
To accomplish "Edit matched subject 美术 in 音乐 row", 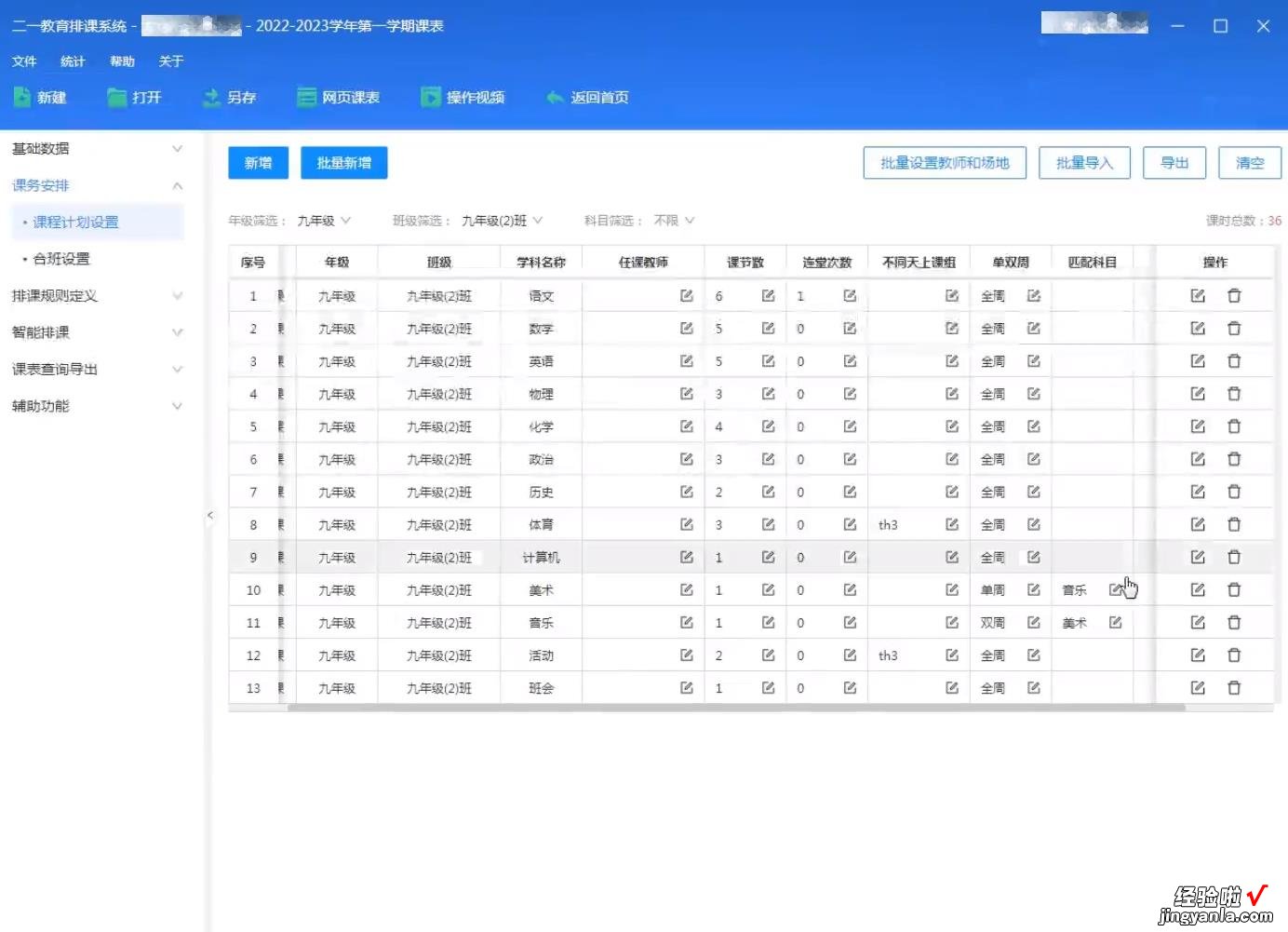I will click(1116, 623).
